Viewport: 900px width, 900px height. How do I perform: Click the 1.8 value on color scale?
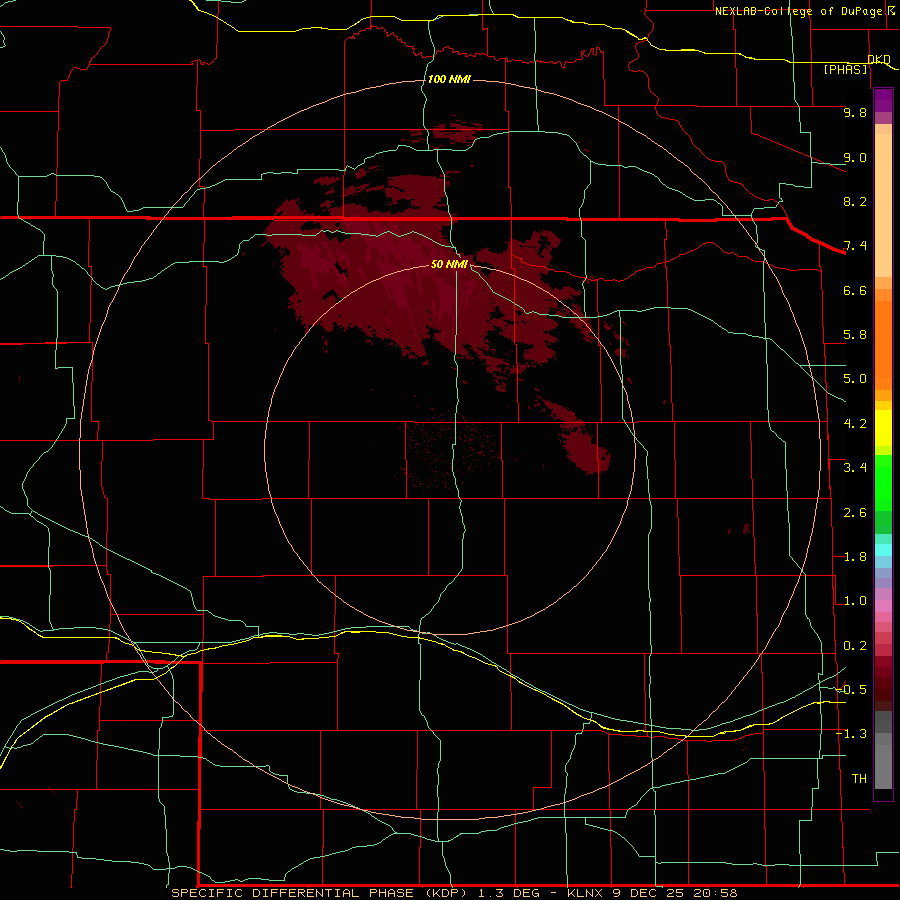(x=855, y=557)
